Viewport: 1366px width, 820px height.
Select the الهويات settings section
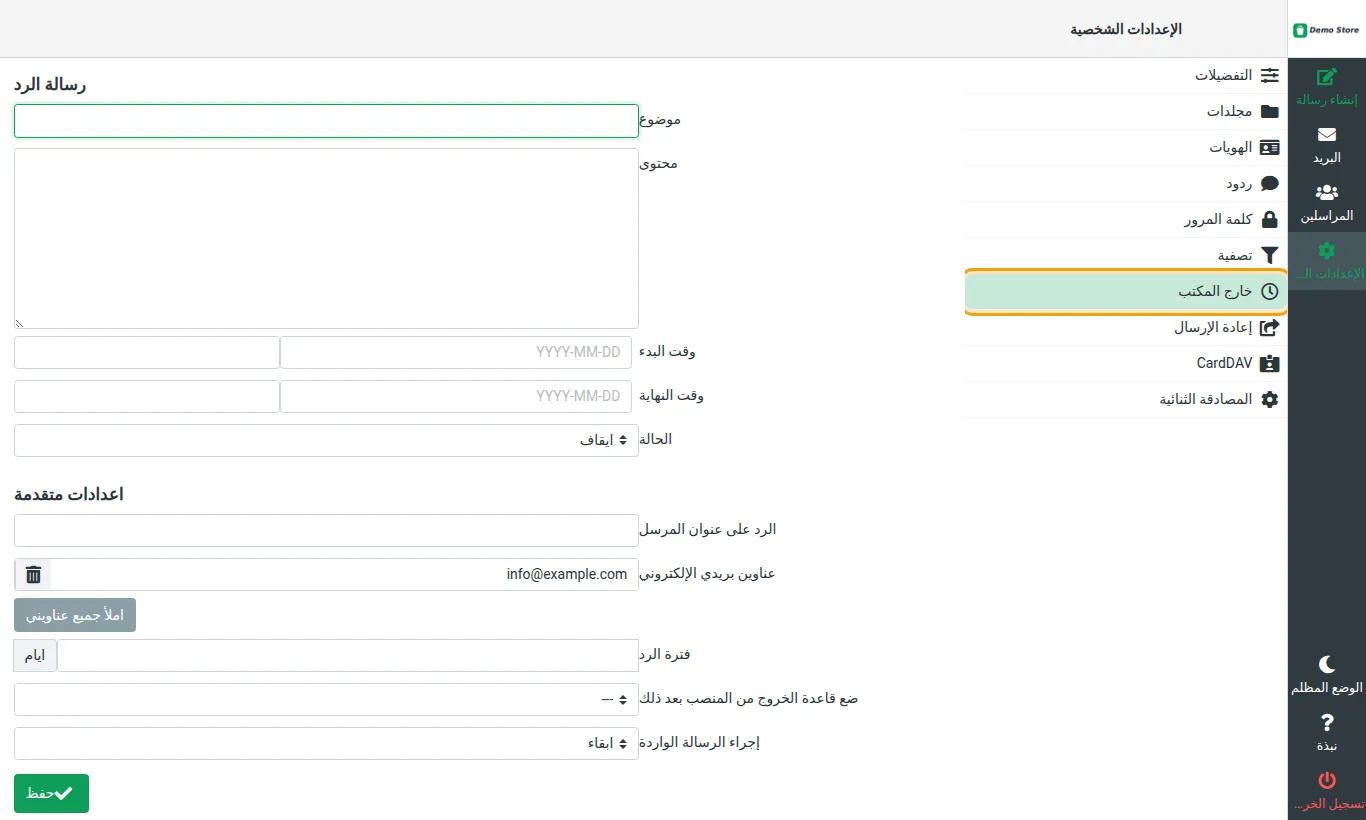pos(1125,148)
